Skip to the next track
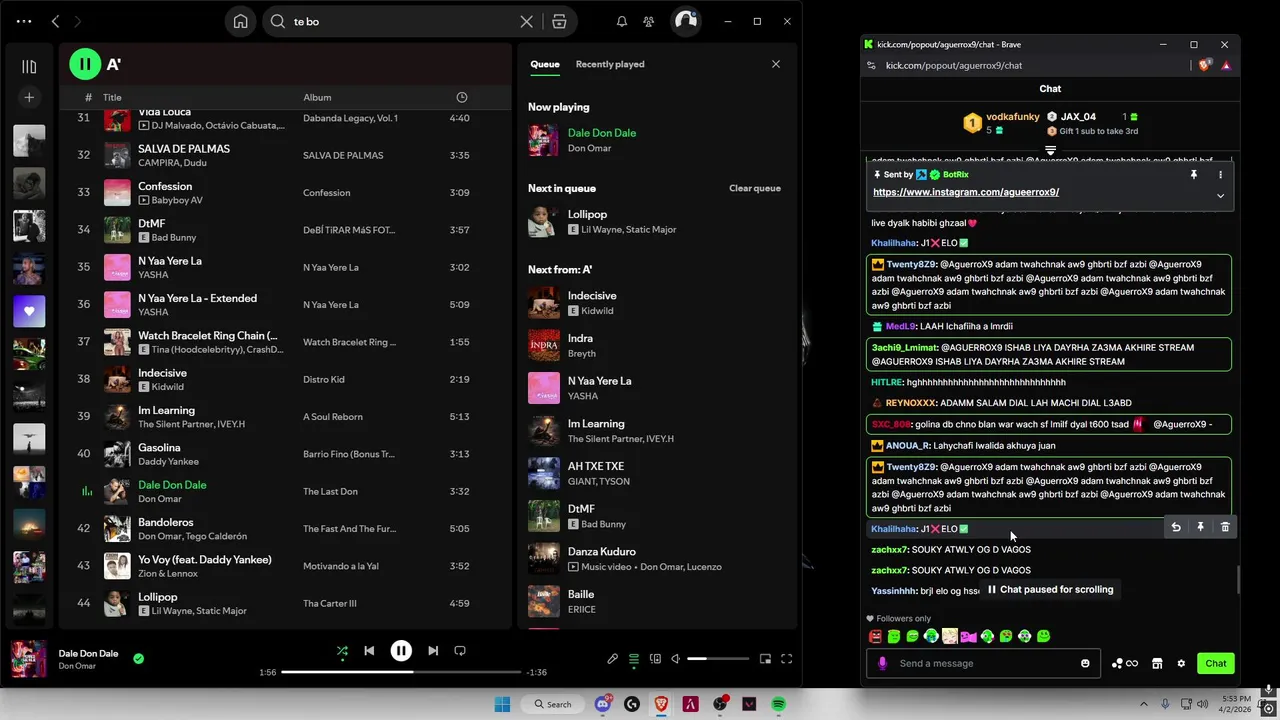 [433, 651]
